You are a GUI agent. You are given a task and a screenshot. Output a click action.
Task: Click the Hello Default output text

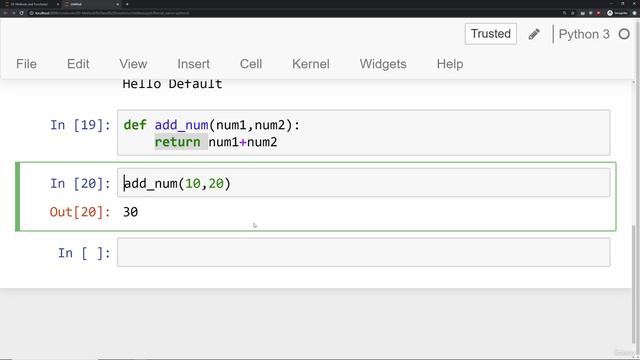pos(172,84)
